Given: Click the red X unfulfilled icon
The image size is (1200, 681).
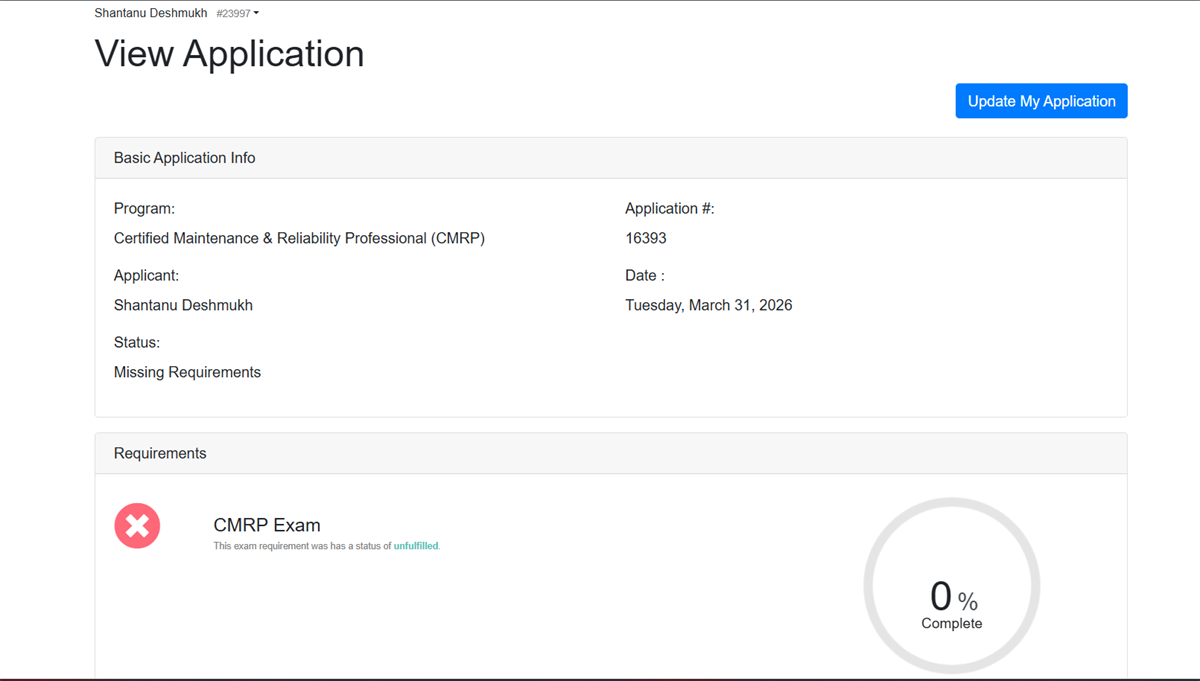Looking at the screenshot, I should click(137, 525).
